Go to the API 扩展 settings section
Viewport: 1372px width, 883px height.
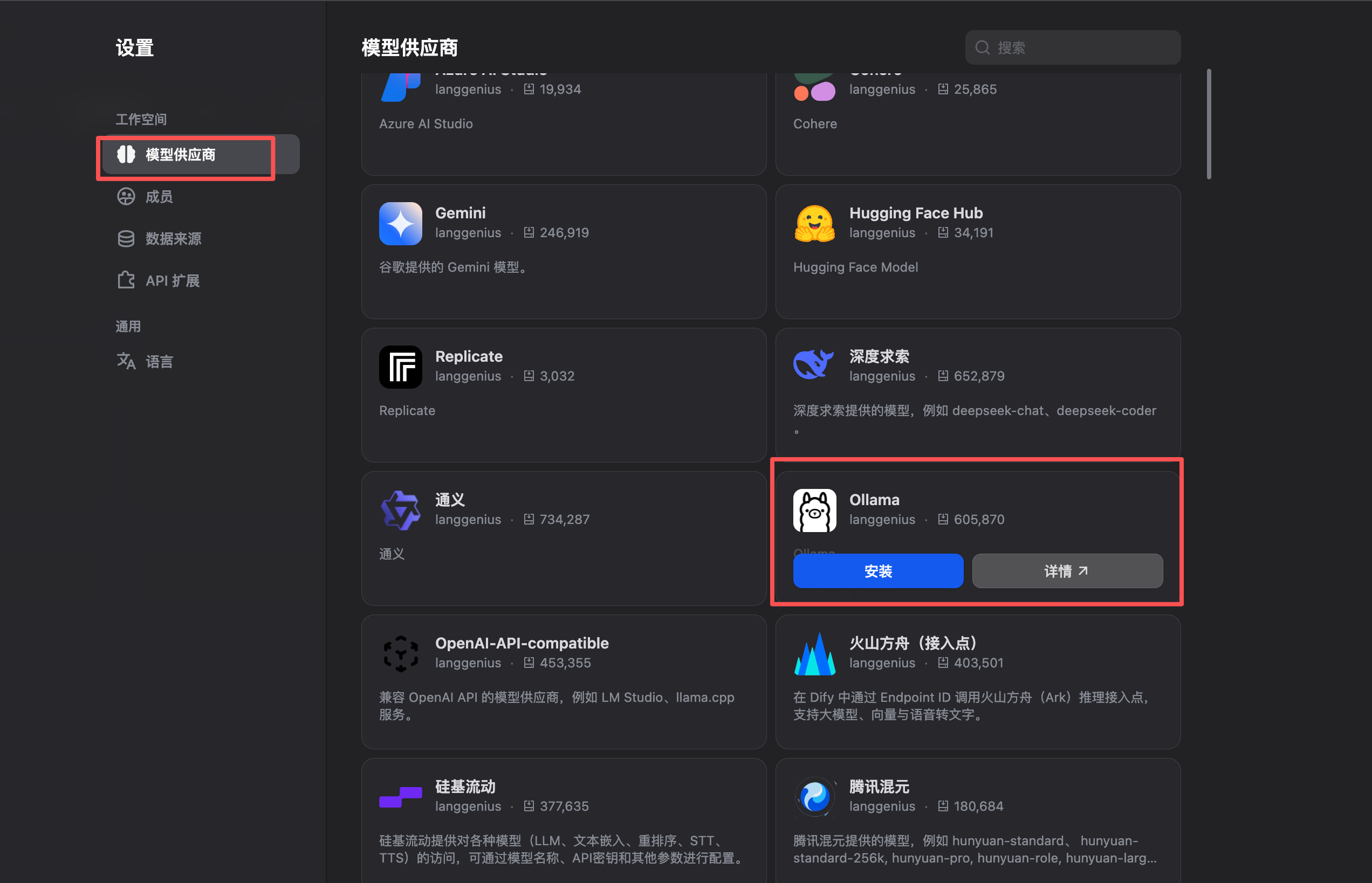click(x=172, y=281)
